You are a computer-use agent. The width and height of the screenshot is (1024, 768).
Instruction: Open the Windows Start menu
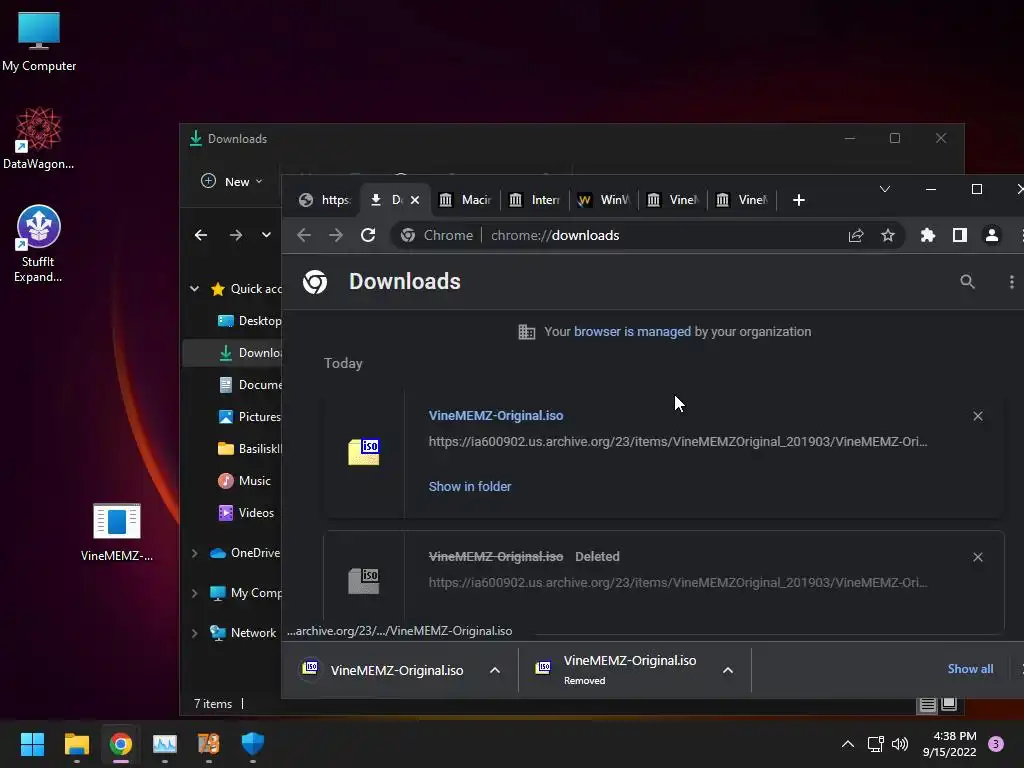point(33,744)
